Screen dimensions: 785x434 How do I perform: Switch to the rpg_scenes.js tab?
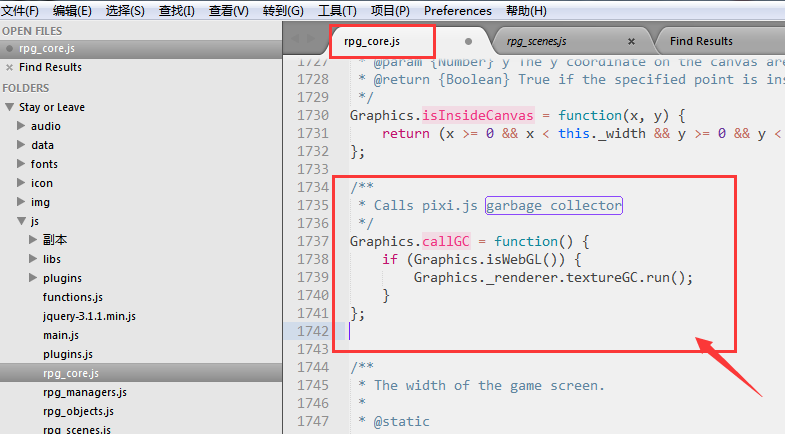click(536, 41)
